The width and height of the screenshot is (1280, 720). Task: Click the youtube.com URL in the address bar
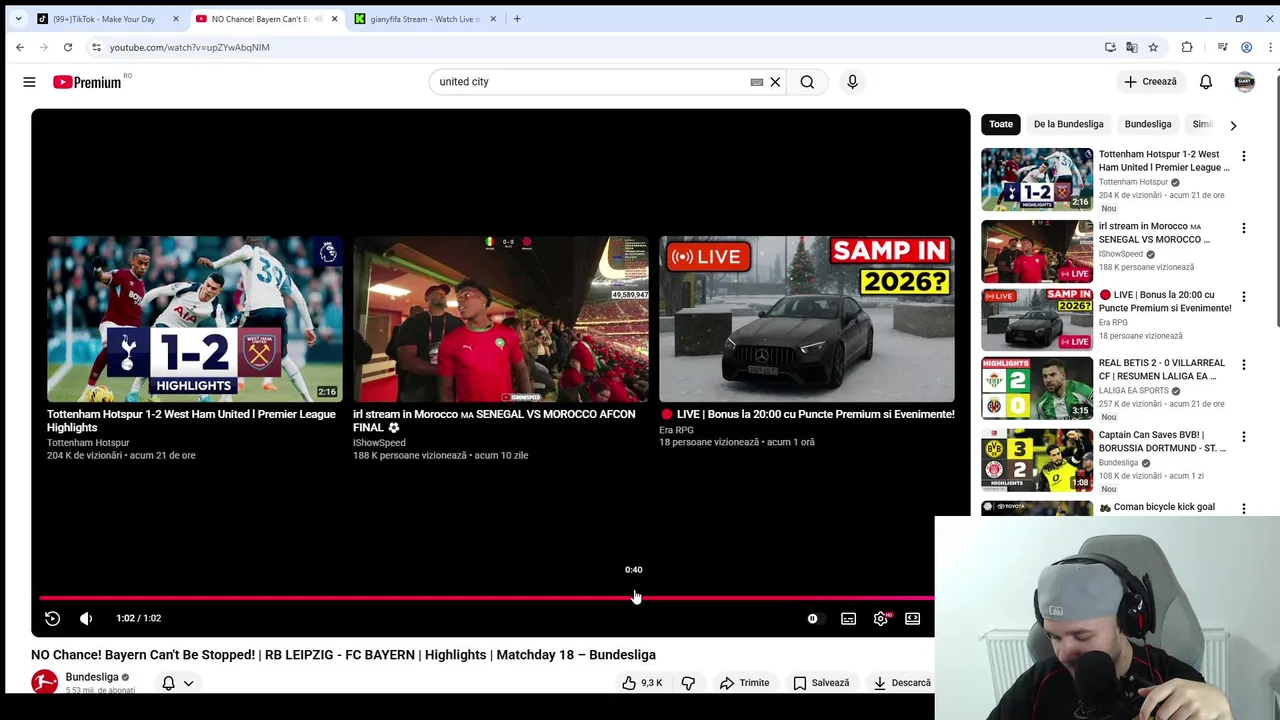(189, 47)
